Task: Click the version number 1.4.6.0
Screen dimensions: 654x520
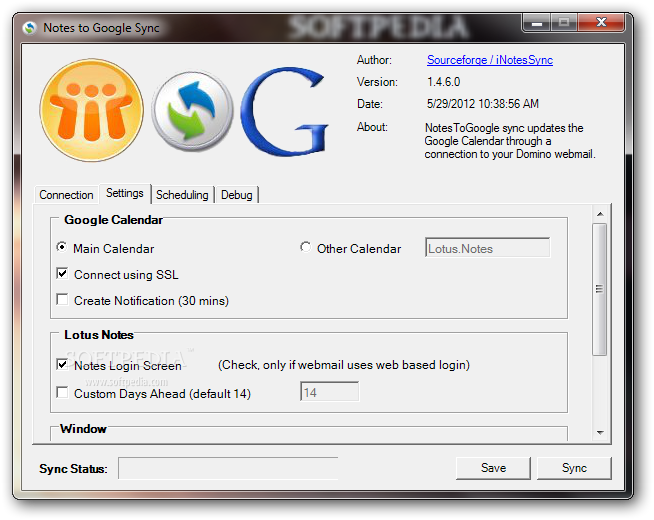Action: click(443, 82)
